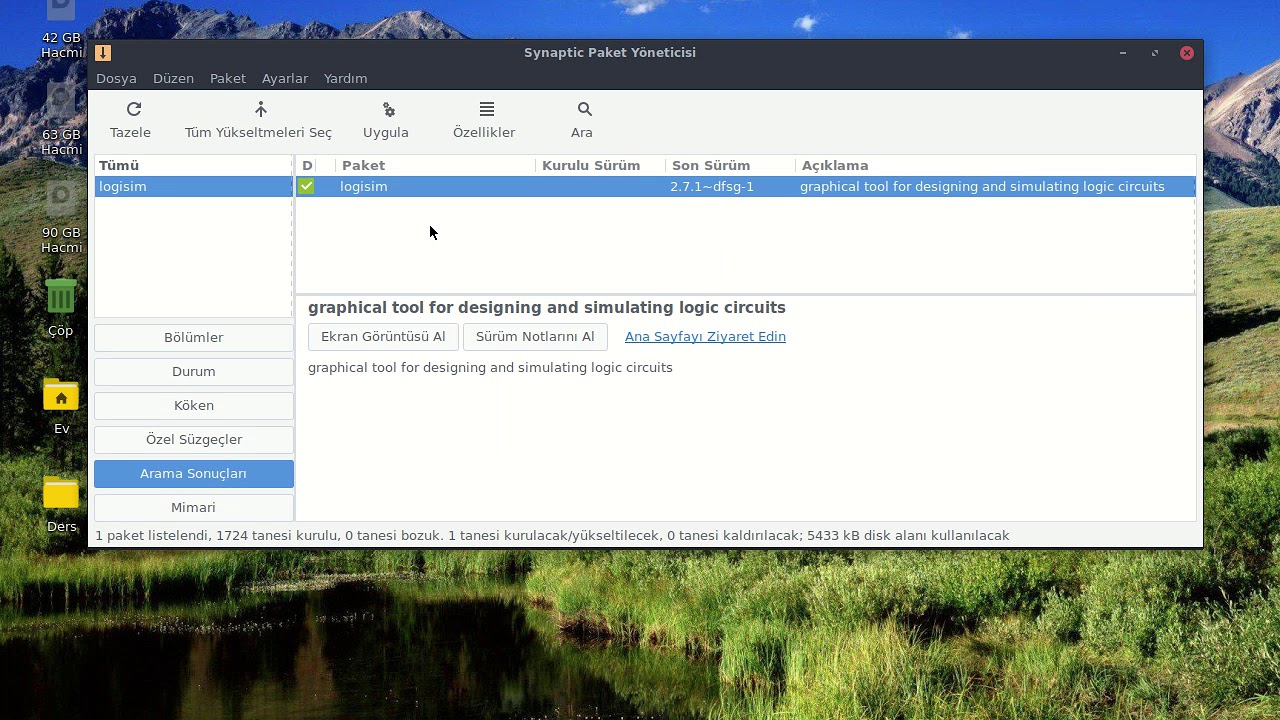Click Tüm Yükseltmeleri Seç toolbar icon
The height and width of the screenshot is (720, 1280).
(260, 109)
